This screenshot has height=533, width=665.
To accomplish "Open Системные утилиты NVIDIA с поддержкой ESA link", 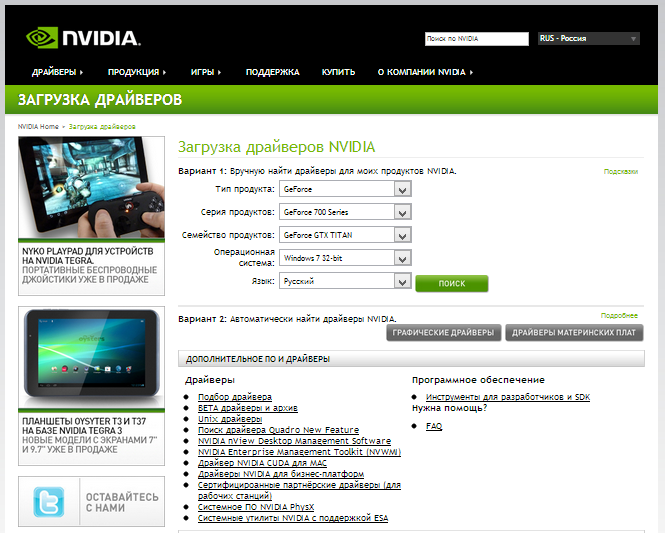I will click(x=293, y=518).
